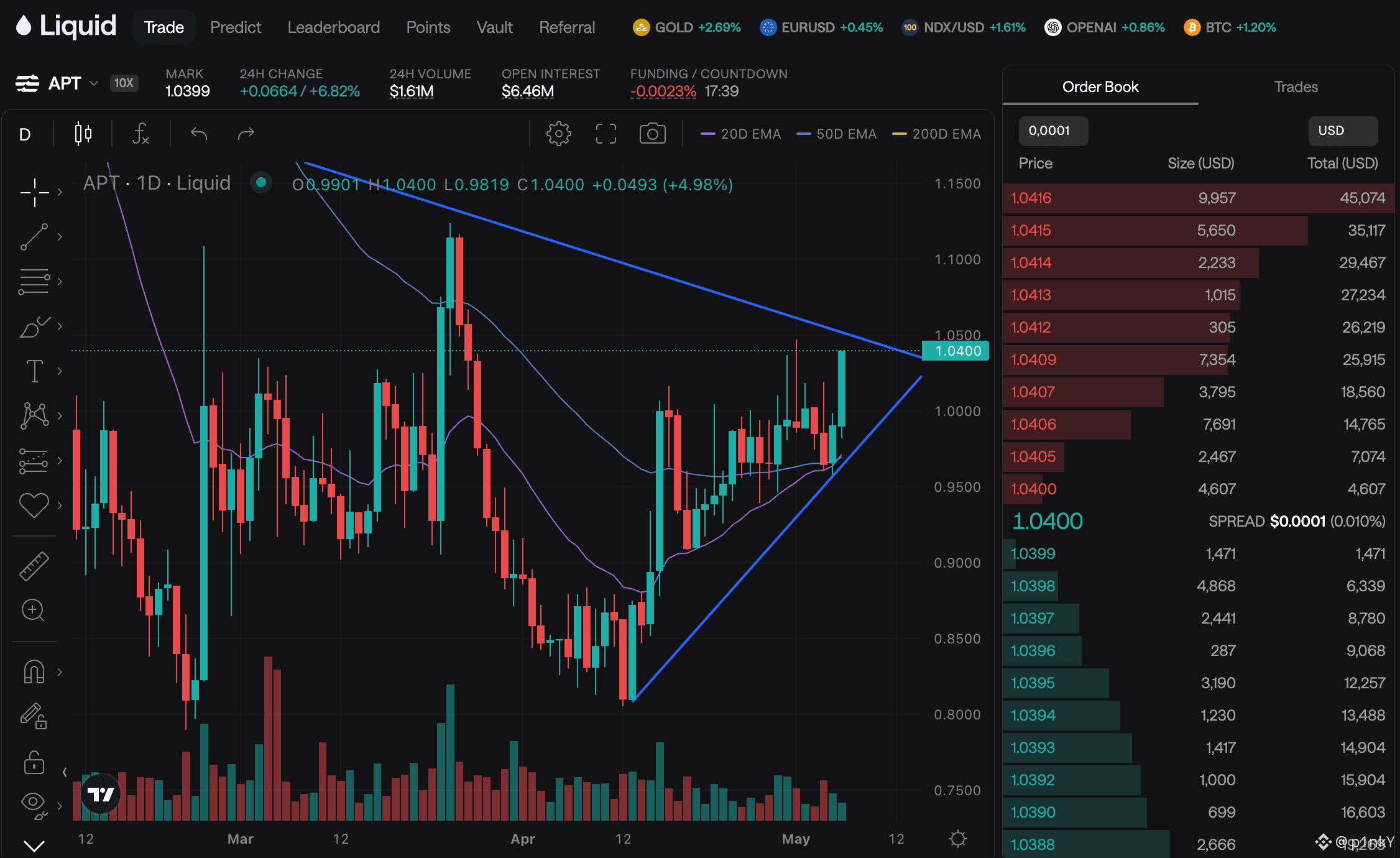This screenshot has height=858, width=1400.
Task: Open the market list hamburger icon
Action: tap(27, 83)
